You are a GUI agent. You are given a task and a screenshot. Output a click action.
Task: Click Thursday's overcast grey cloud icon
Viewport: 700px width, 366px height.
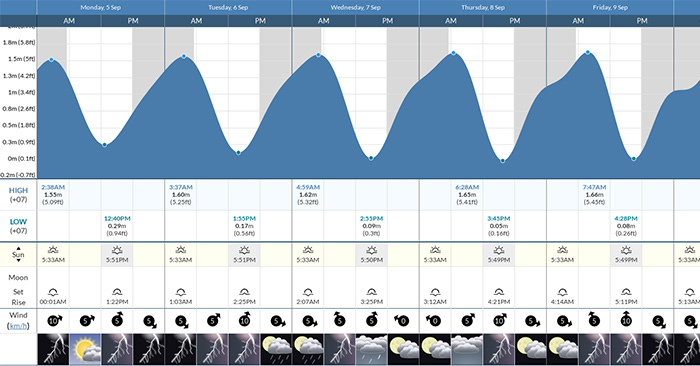(x=467, y=349)
